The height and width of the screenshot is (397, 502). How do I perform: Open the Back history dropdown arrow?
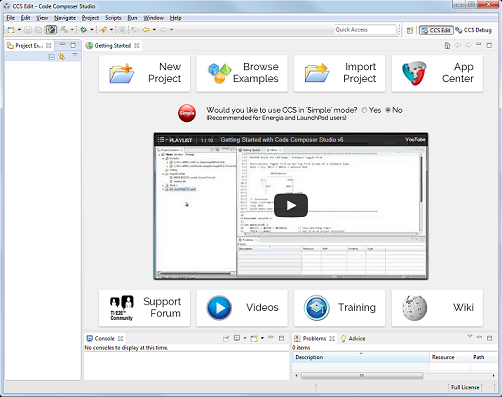coord(154,30)
